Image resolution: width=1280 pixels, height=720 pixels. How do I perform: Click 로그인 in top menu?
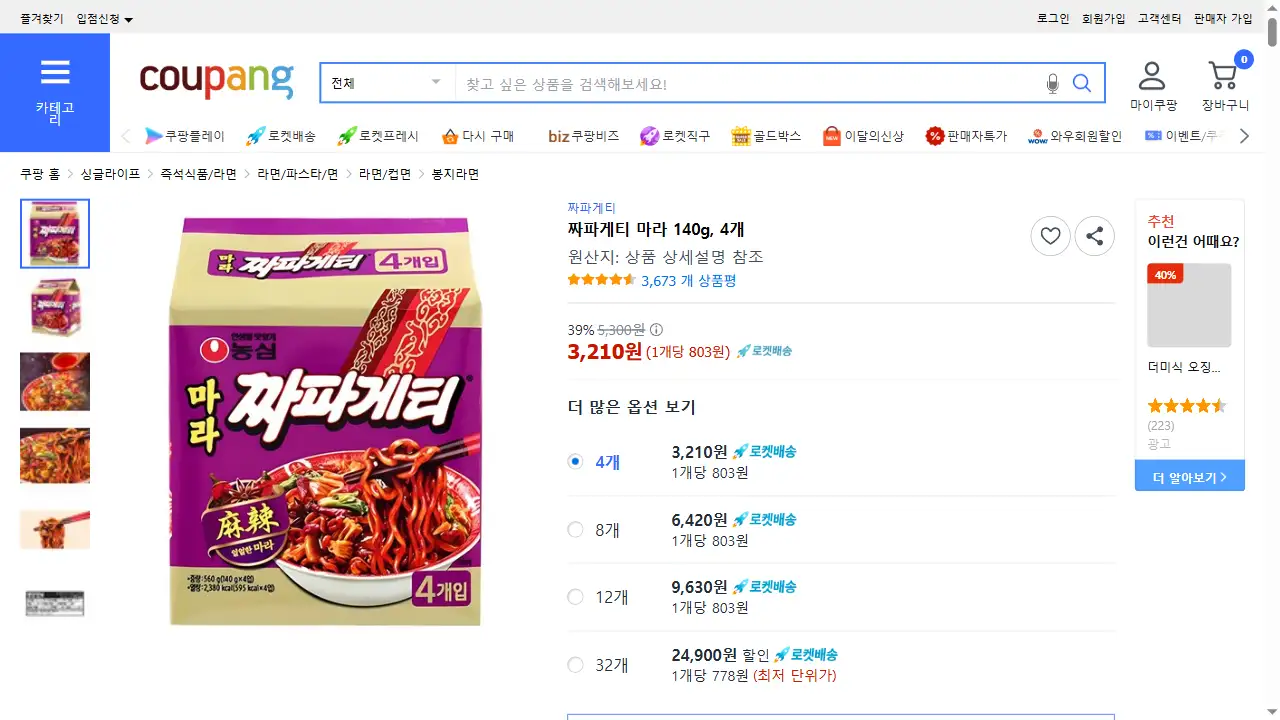1053,19
